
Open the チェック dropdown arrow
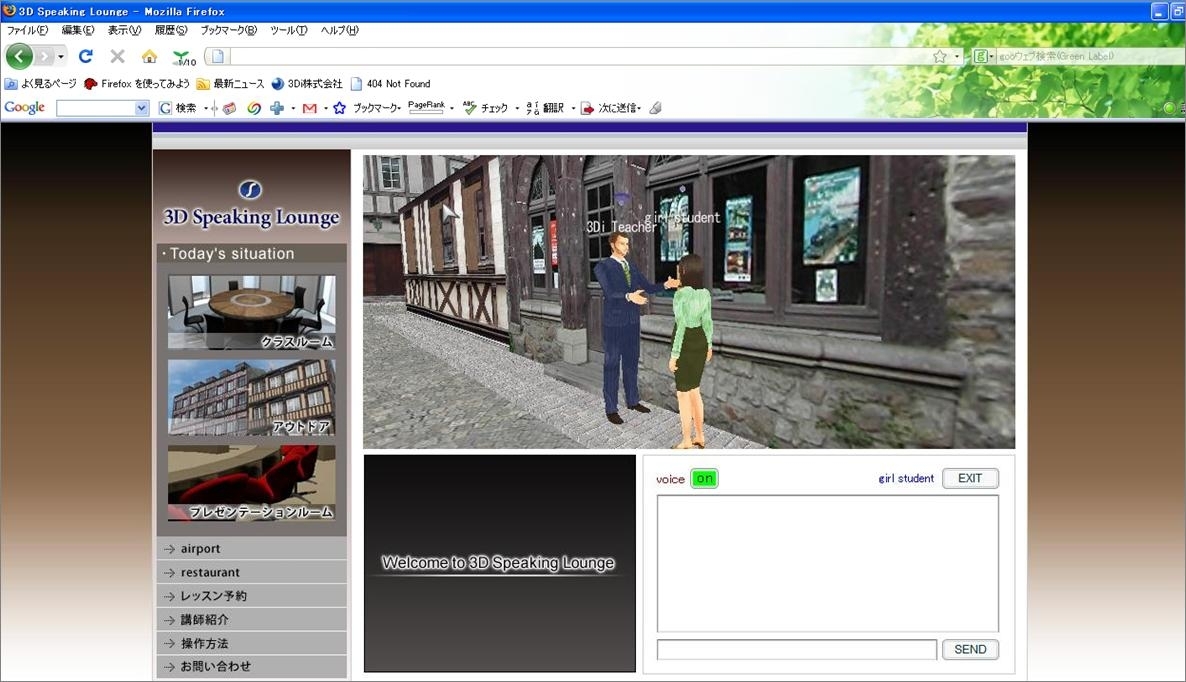click(517, 108)
